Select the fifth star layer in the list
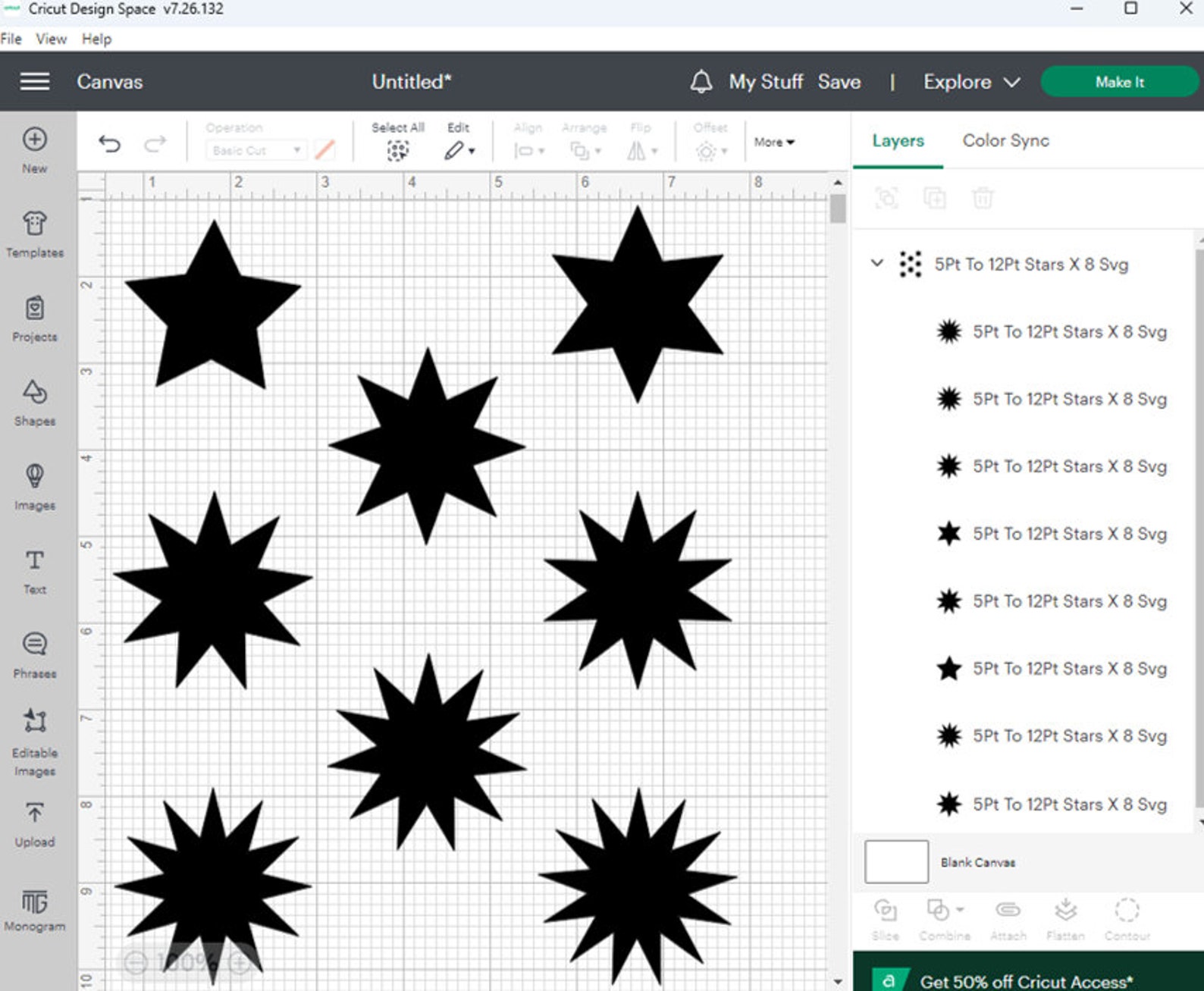Screen dimensions: 1204x991 pyautogui.click(x=1052, y=601)
